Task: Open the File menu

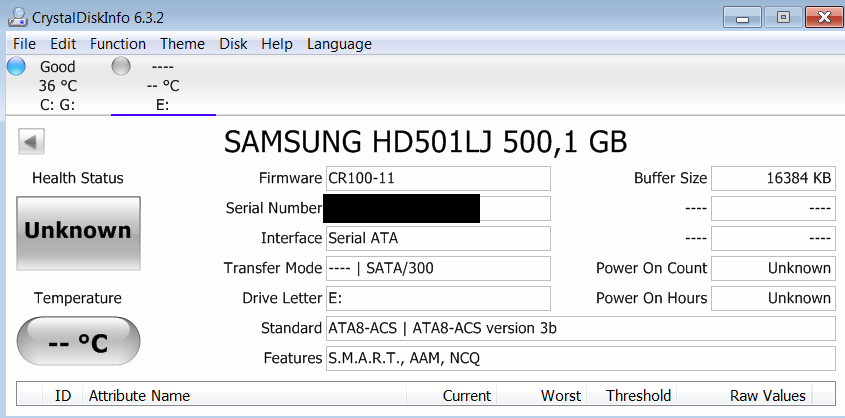Action: click(24, 44)
